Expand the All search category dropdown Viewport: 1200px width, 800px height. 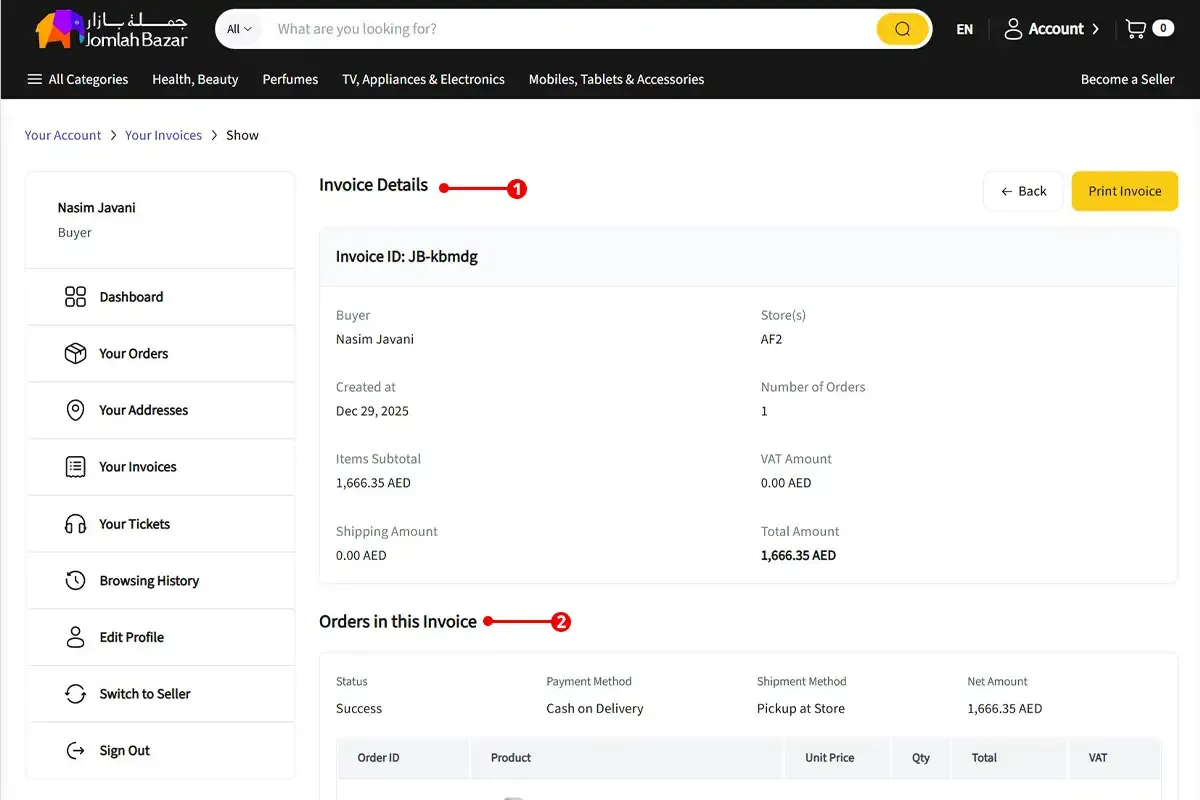[239, 29]
